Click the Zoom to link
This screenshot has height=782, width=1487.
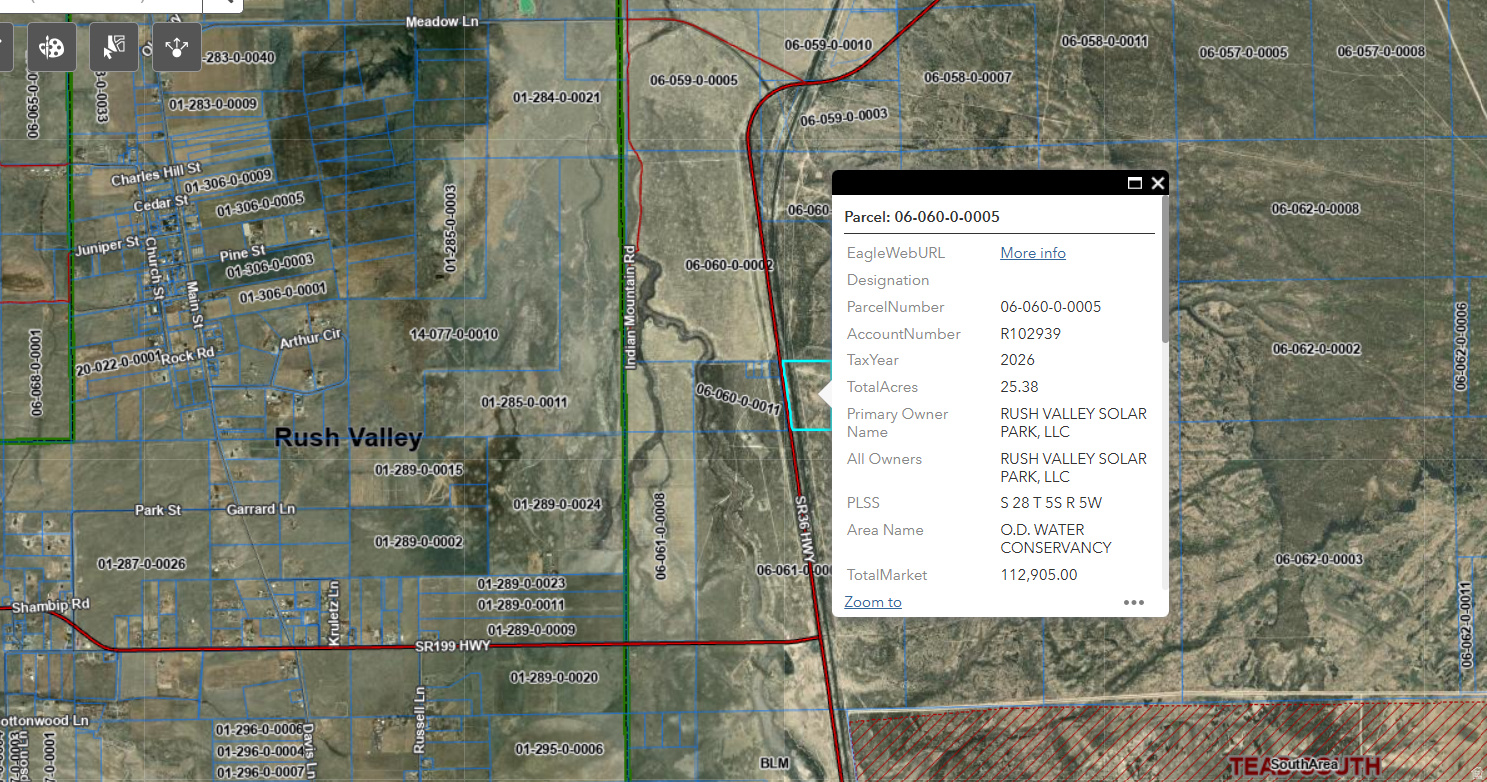[x=873, y=602]
